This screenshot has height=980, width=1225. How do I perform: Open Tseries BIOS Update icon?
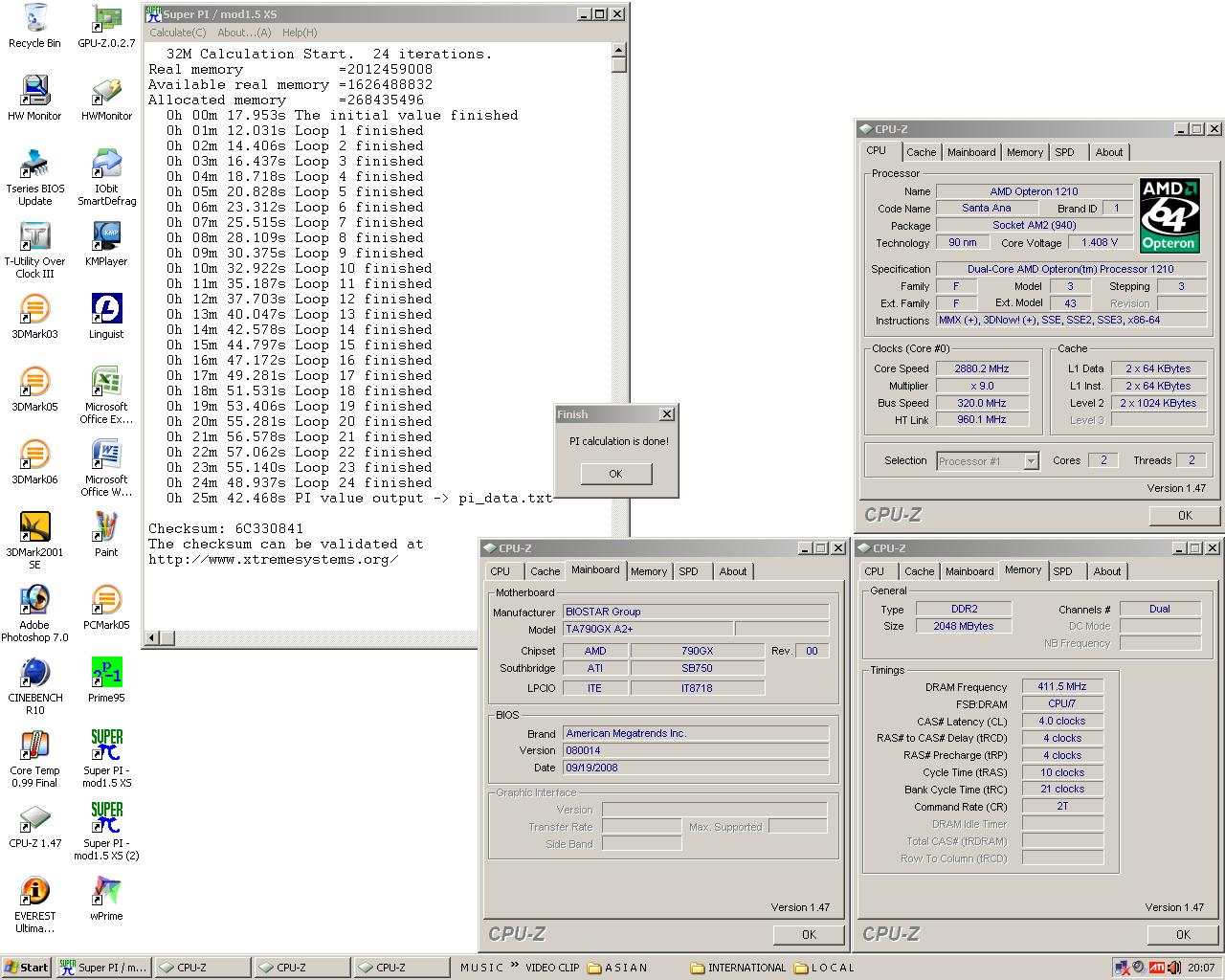click(x=34, y=177)
